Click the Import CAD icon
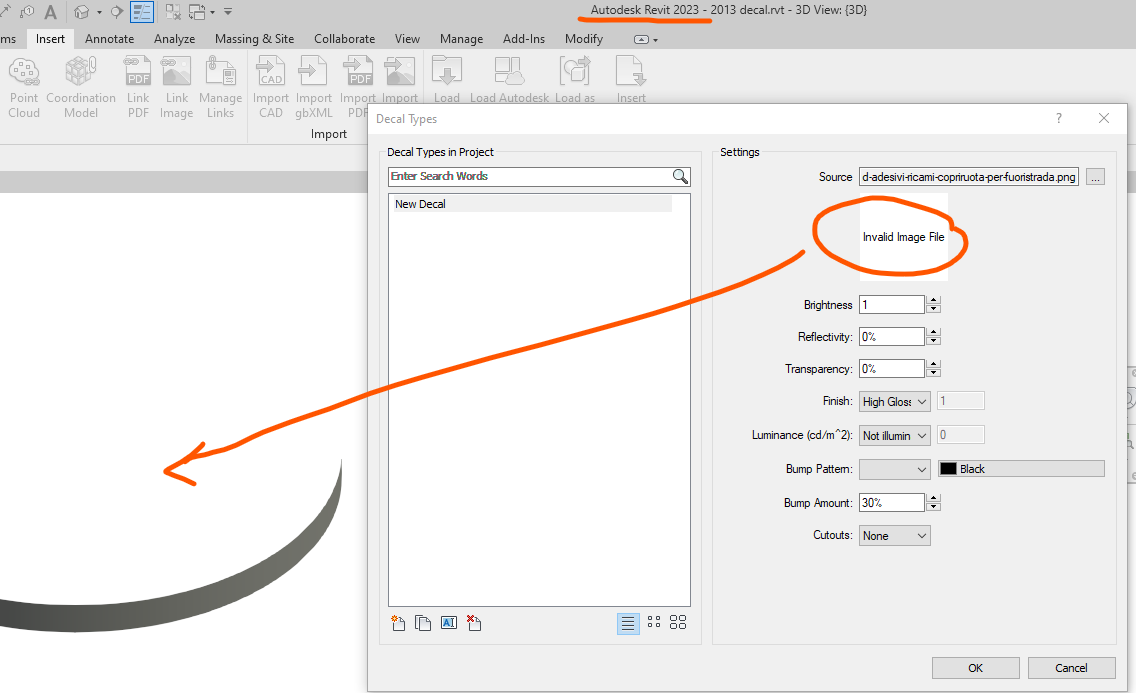Viewport: 1136px width, 693px height. click(271, 72)
